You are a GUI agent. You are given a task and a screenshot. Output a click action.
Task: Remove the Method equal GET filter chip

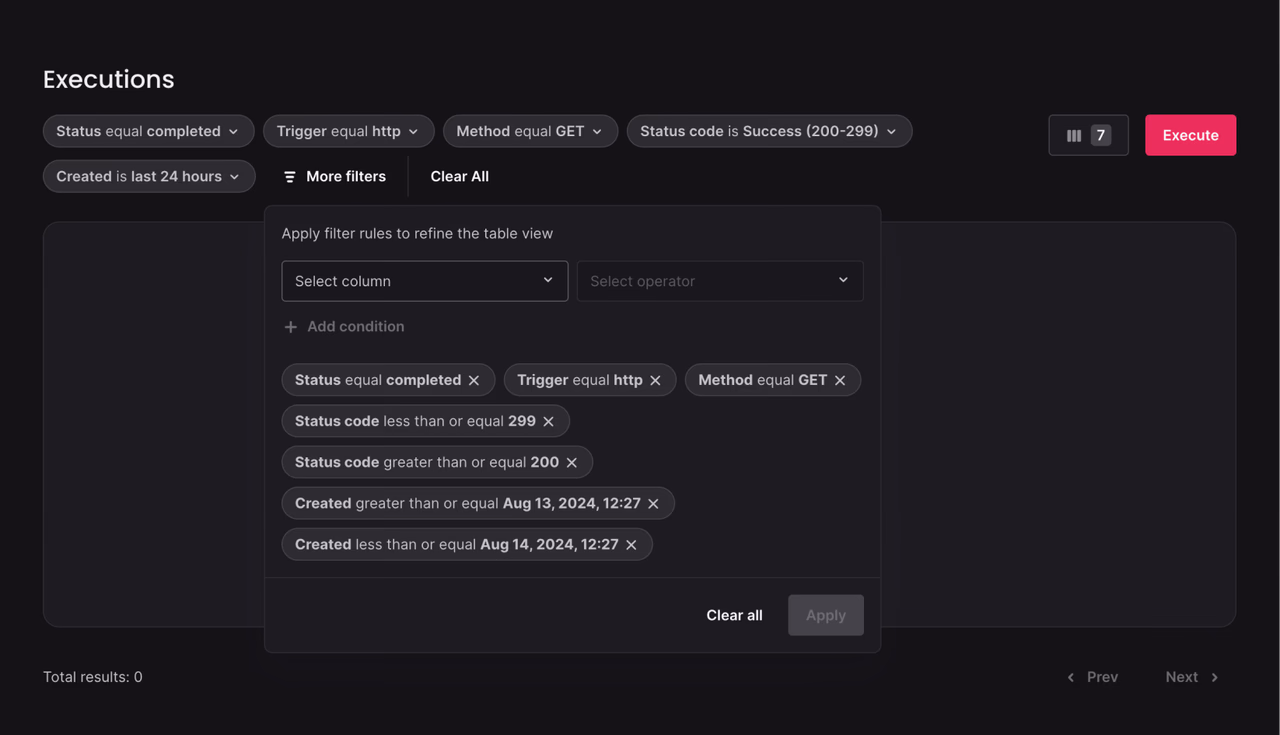coord(840,380)
